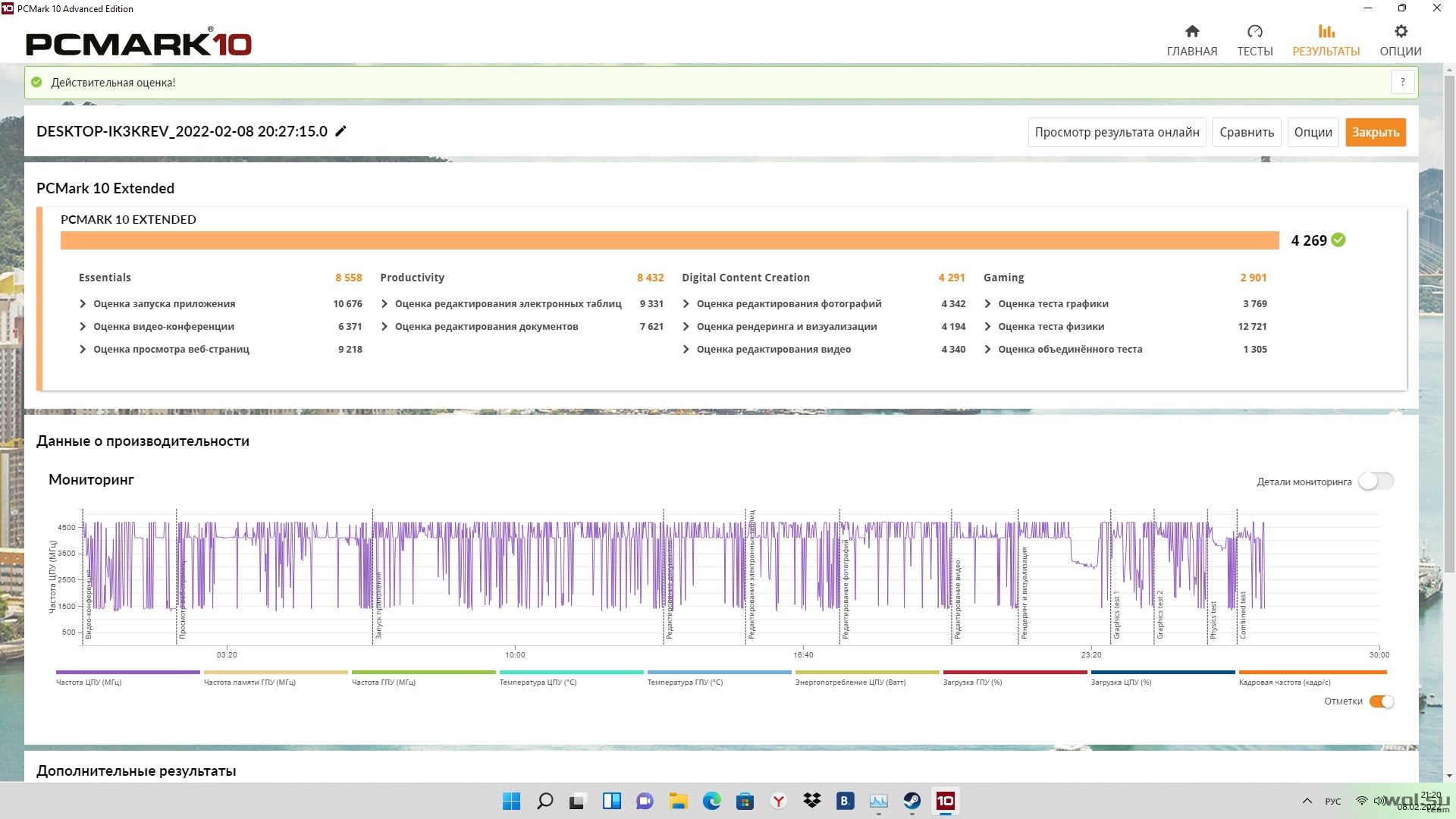Expand Оценка видео-конференции row
1456x819 pixels.
click(x=83, y=327)
